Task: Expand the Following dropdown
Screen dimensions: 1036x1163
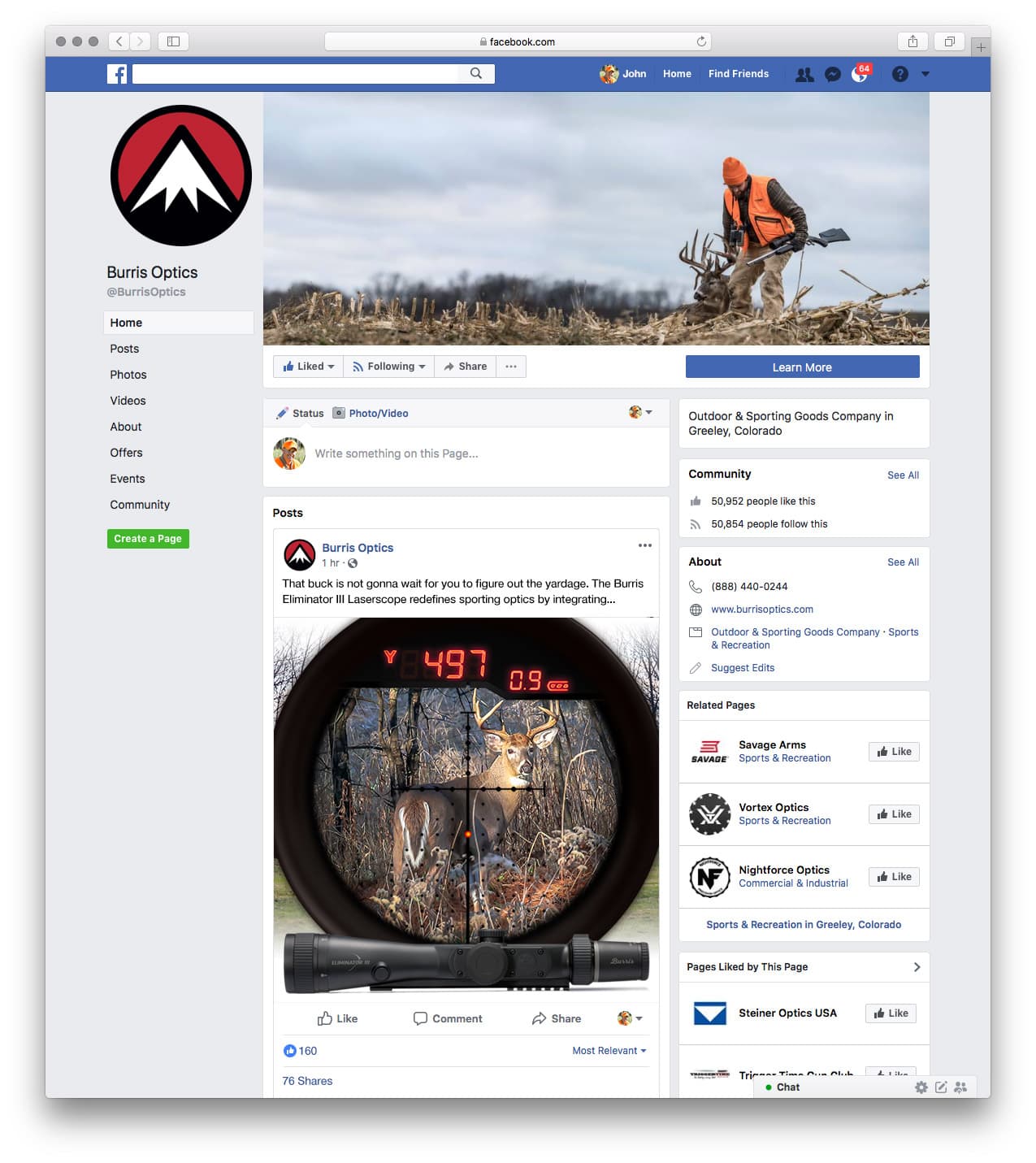Action: (389, 367)
